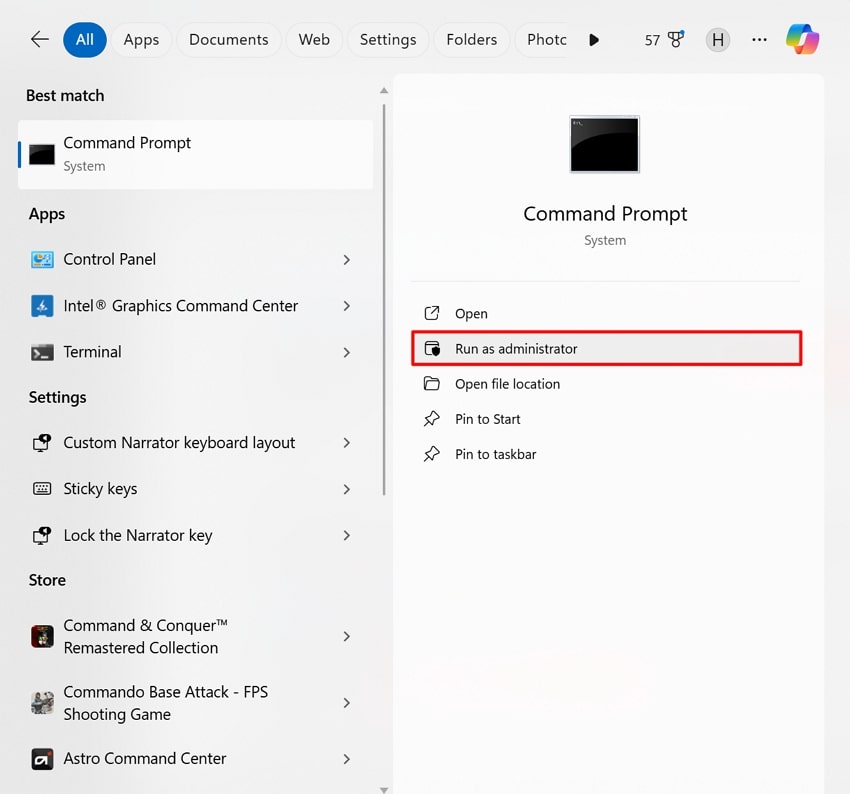Expand the Terminal result chevron
The width and height of the screenshot is (850, 794).
coord(346,352)
